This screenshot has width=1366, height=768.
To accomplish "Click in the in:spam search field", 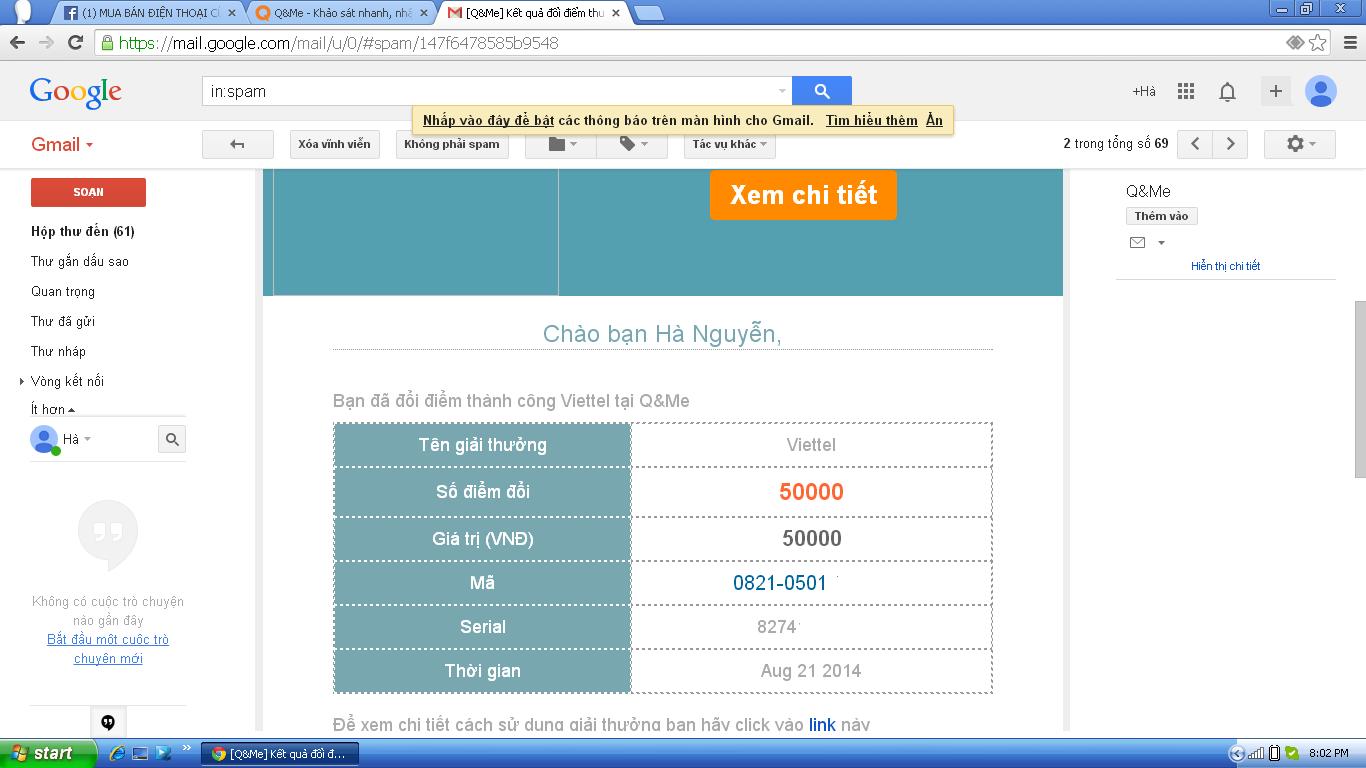I will click(x=496, y=91).
